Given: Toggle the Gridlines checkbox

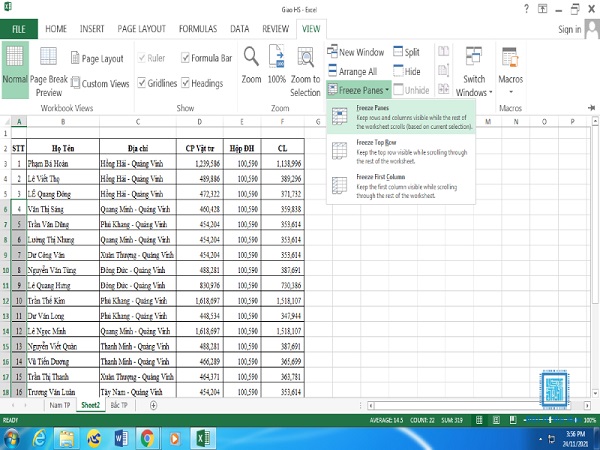Looking at the screenshot, I should [142, 83].
